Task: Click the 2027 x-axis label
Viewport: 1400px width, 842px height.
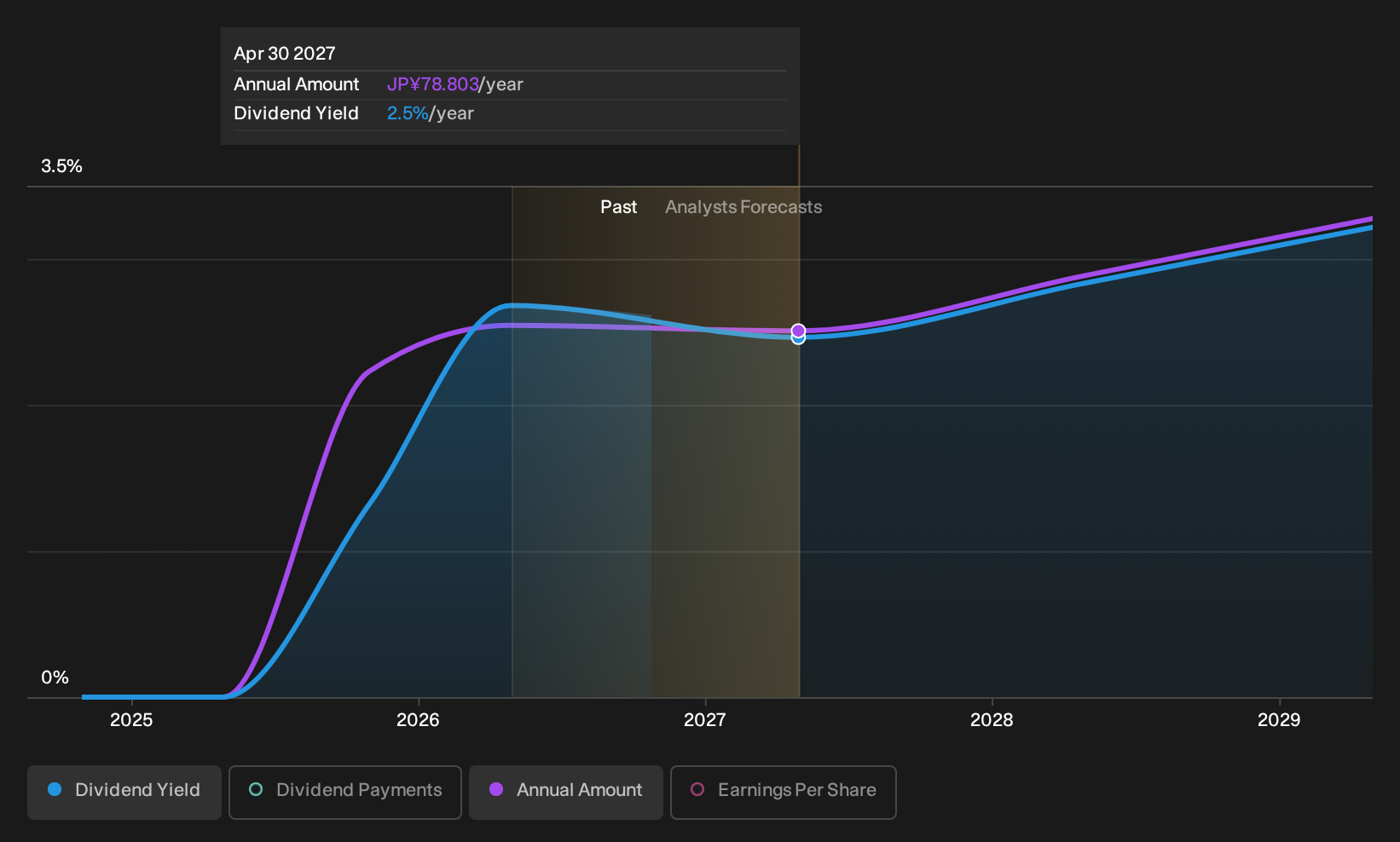Action: pyautogui.click(x=705, y=720)
